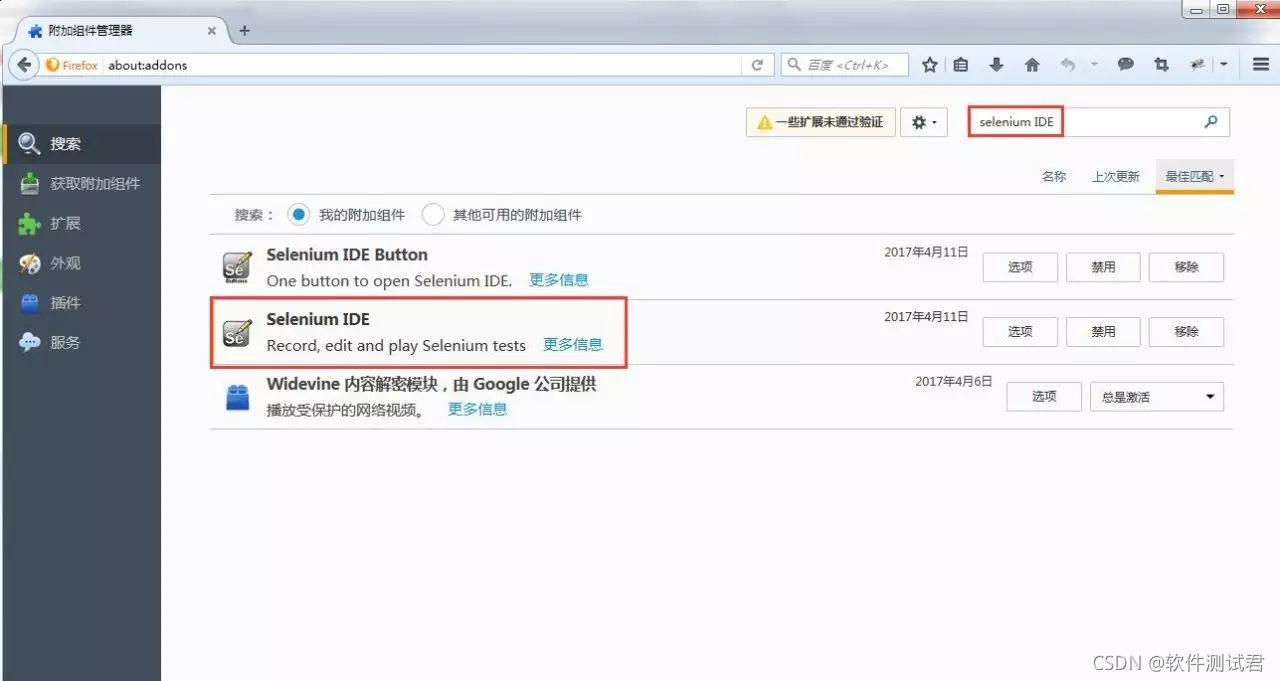The width and height of the screenshot is (1280, 681).
Task: Open the 最佳匹配 sort dropdown
Action: (x=1194, y=177)
